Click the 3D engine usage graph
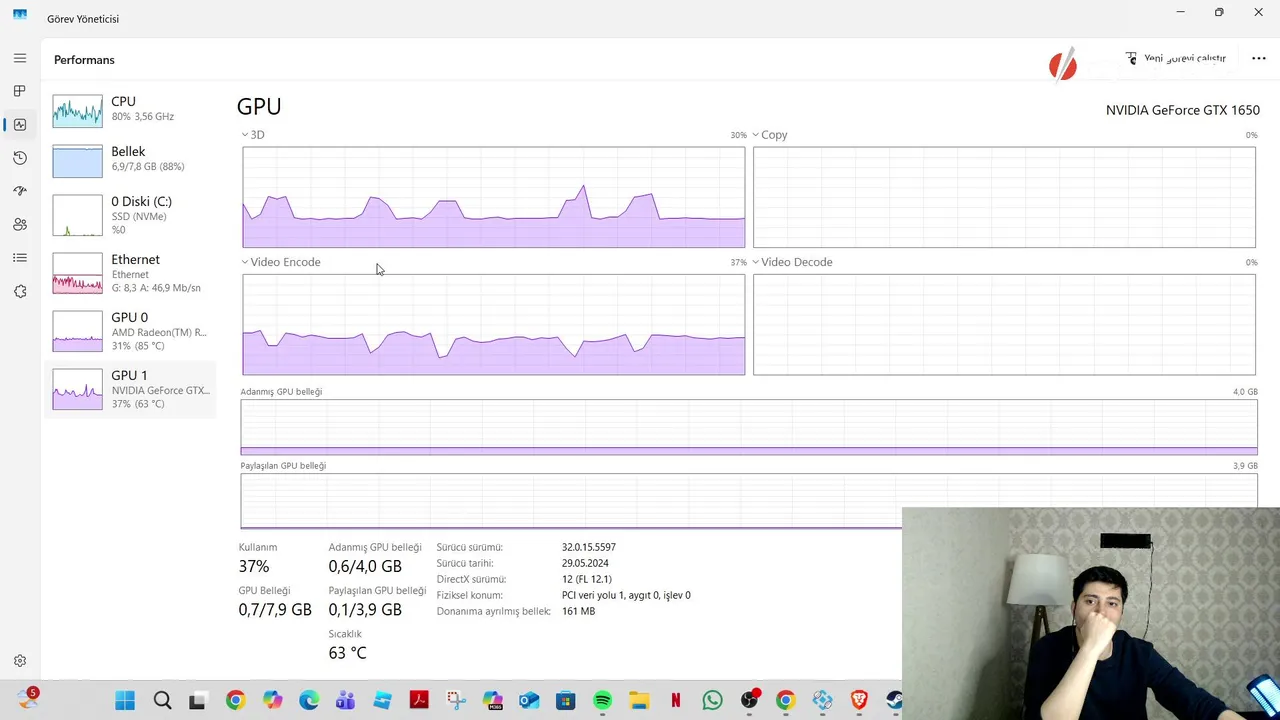The height and width of the screenshot is (720, 1280). pos(493,197)
